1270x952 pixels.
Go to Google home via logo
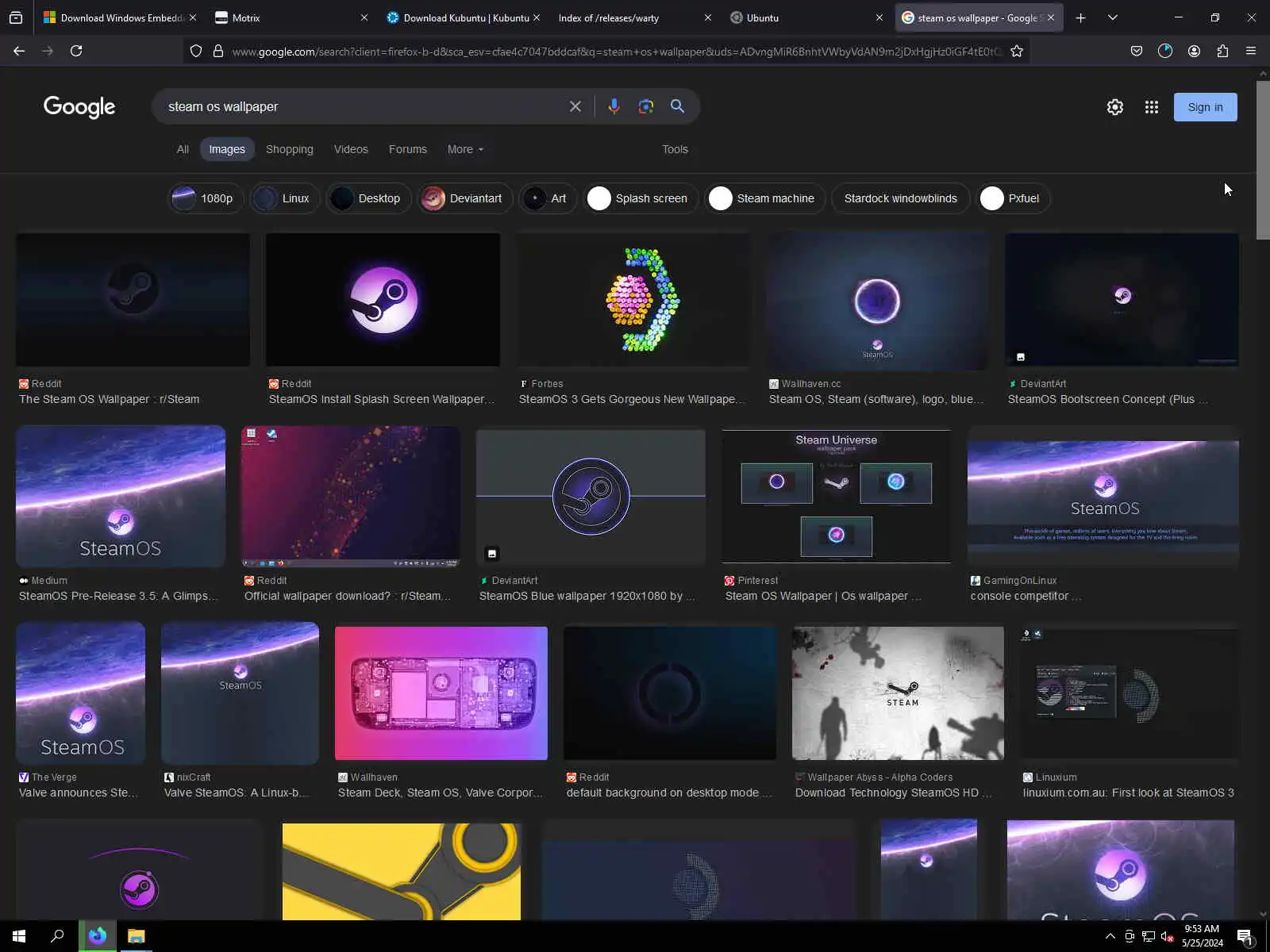click(79, 107)
